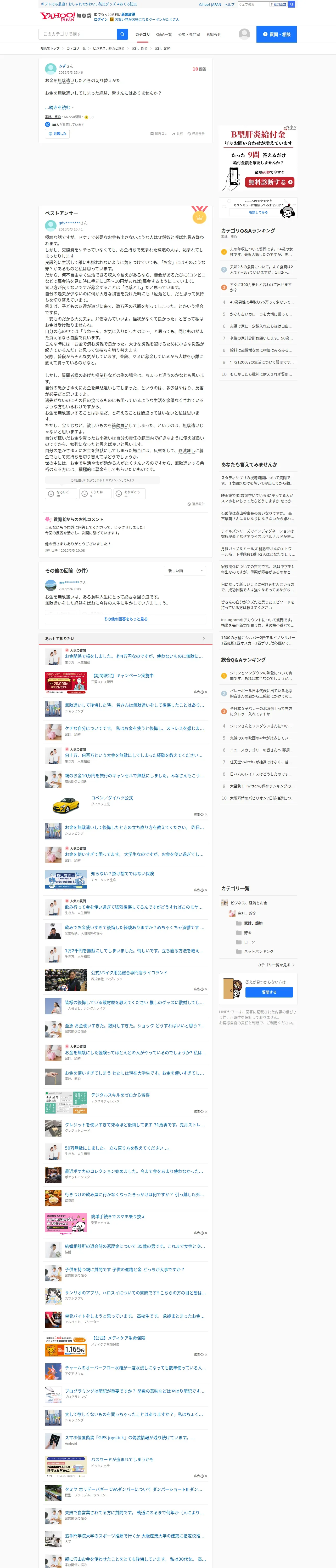Open the 履歴 search history dropdown

(x=278, y=4)
